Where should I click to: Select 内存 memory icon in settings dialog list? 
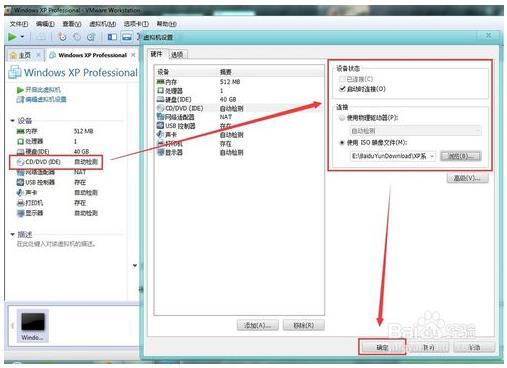click(x=161, y=82)
